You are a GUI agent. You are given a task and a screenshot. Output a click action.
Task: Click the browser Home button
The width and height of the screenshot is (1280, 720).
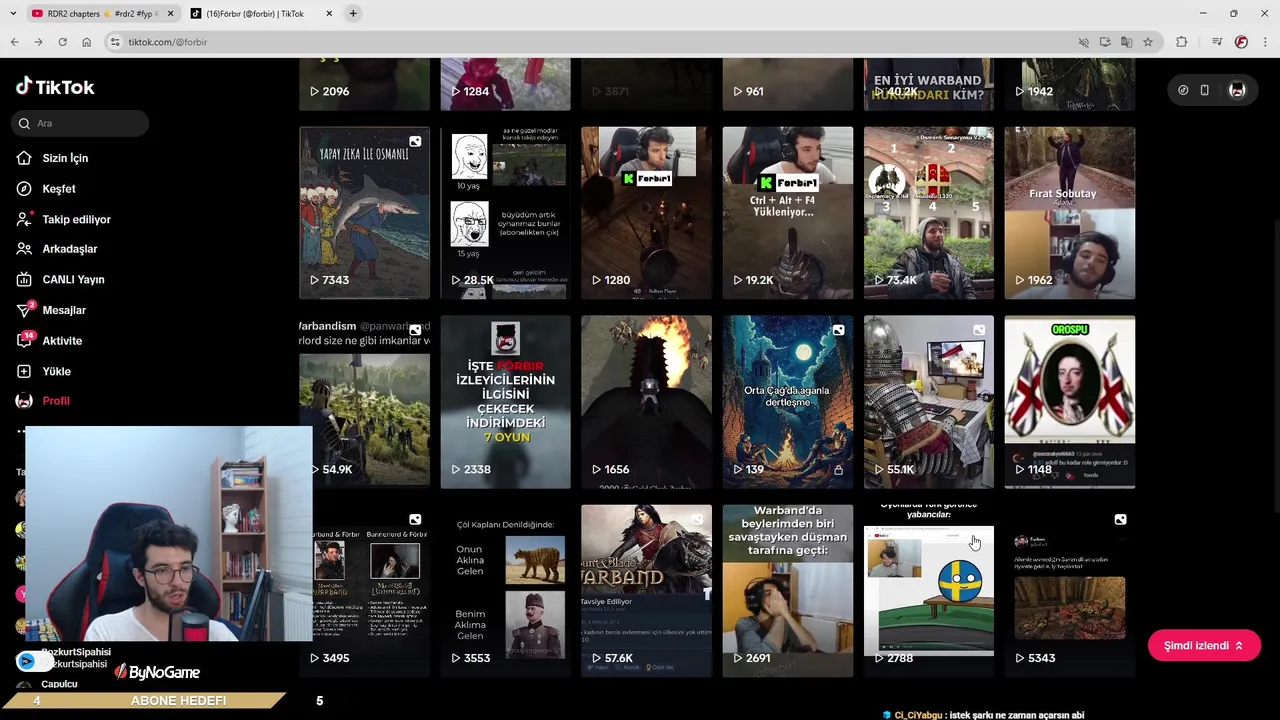tap(86, 42)
